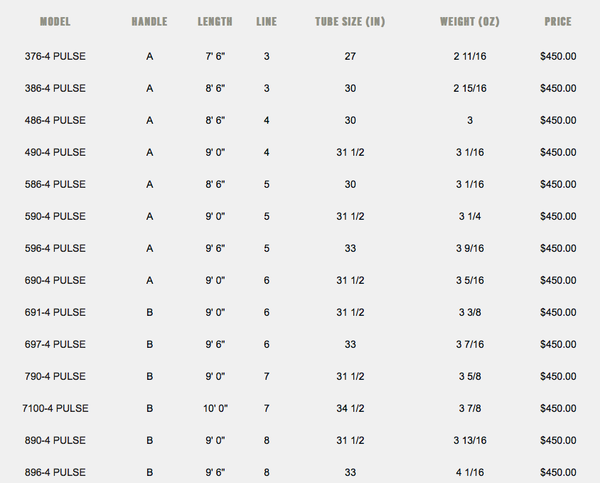Click the 896-4 PULSE price
600x483 pixels.
[x=558, y=472]
